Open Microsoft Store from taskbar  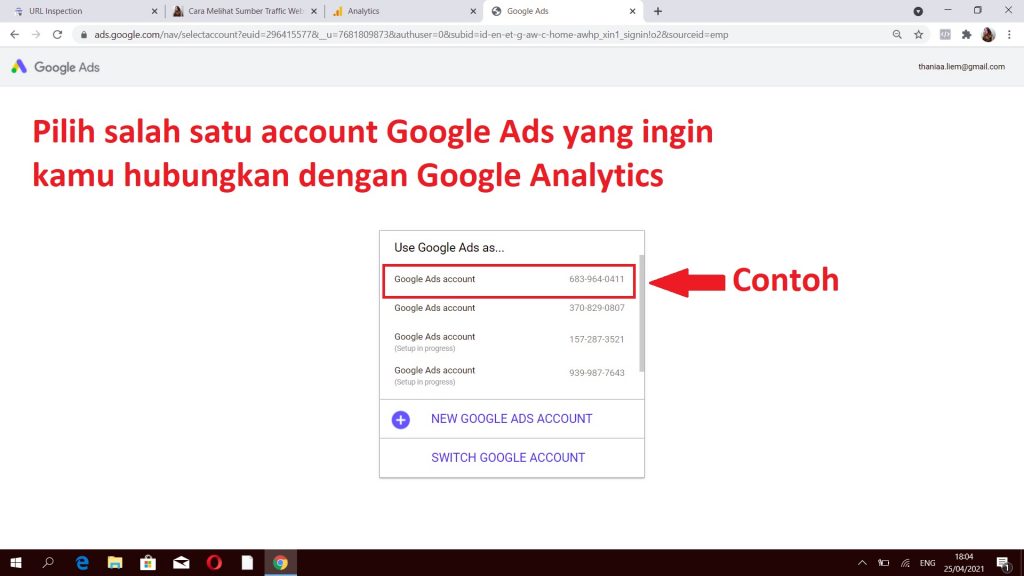pyautogui.click(x=148, y=562)
